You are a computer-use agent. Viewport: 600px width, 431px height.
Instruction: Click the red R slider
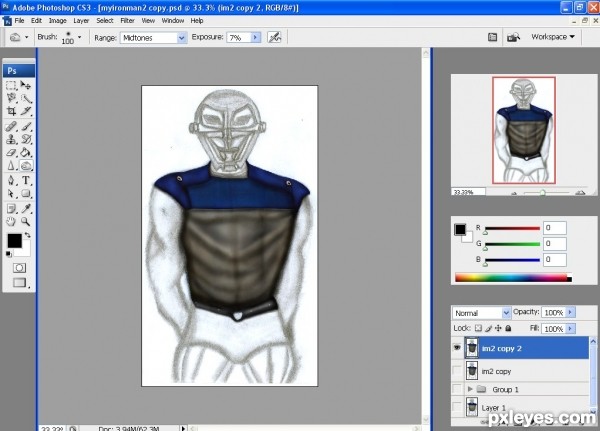coord(512,229)
